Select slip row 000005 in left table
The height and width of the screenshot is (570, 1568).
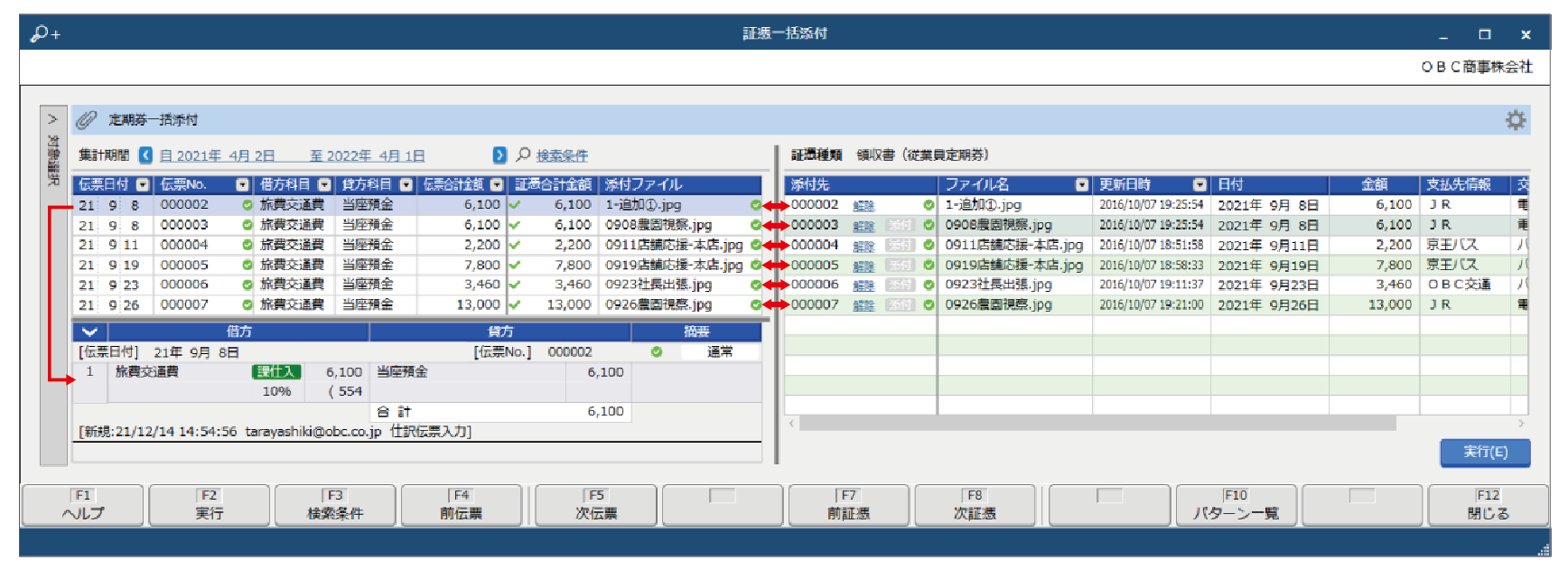418,265
